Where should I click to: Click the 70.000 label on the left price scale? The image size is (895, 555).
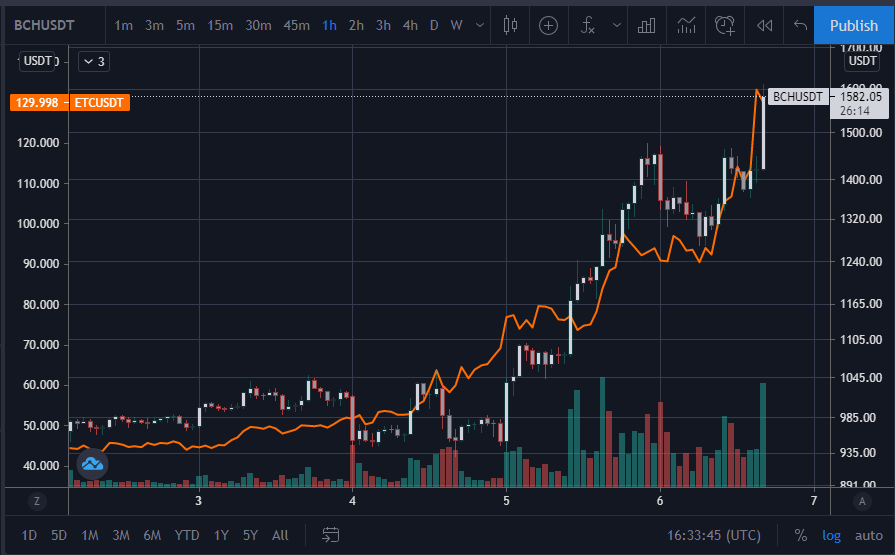(41, 344)
